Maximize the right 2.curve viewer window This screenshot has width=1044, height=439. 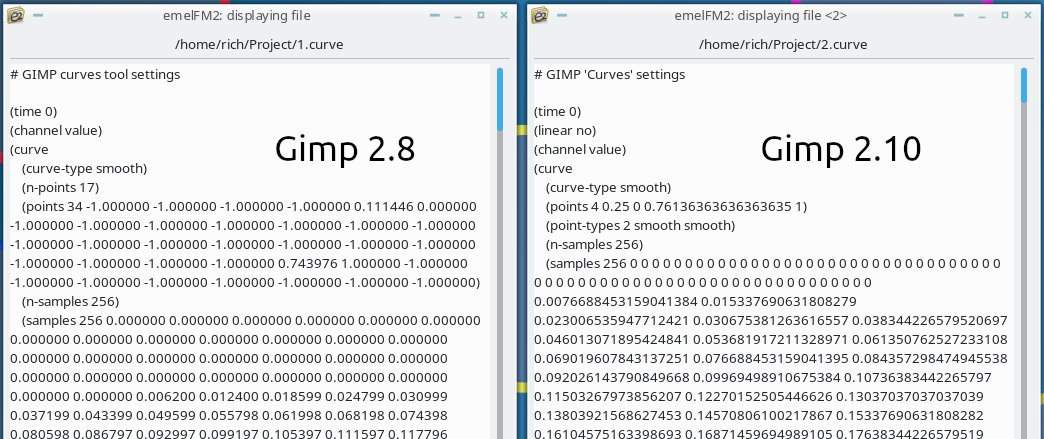coord(1005,15)
